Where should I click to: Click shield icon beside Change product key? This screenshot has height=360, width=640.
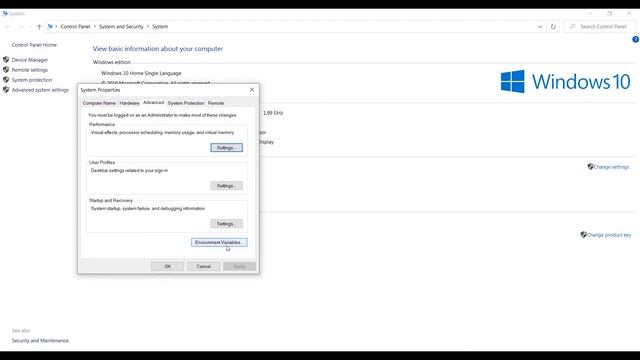pos(583,235)
